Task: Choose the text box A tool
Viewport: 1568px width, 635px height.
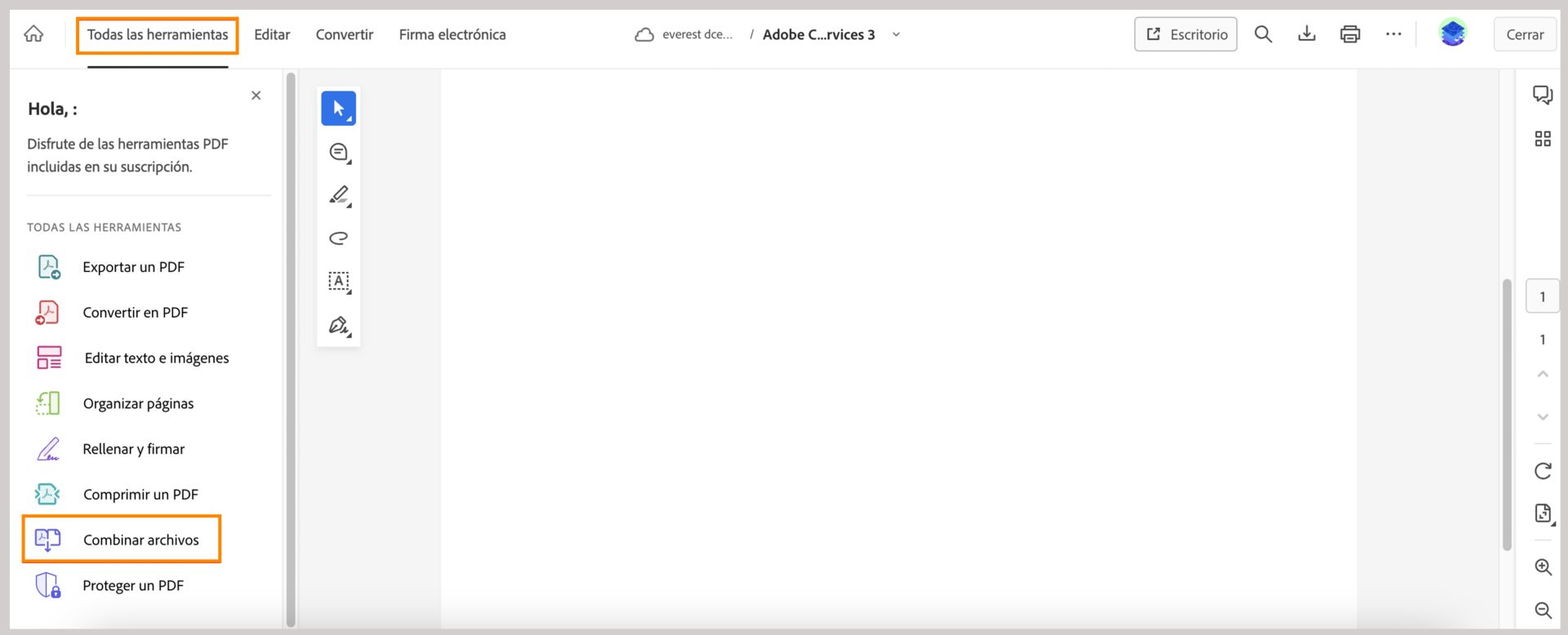Action: [x=338, y=282]
